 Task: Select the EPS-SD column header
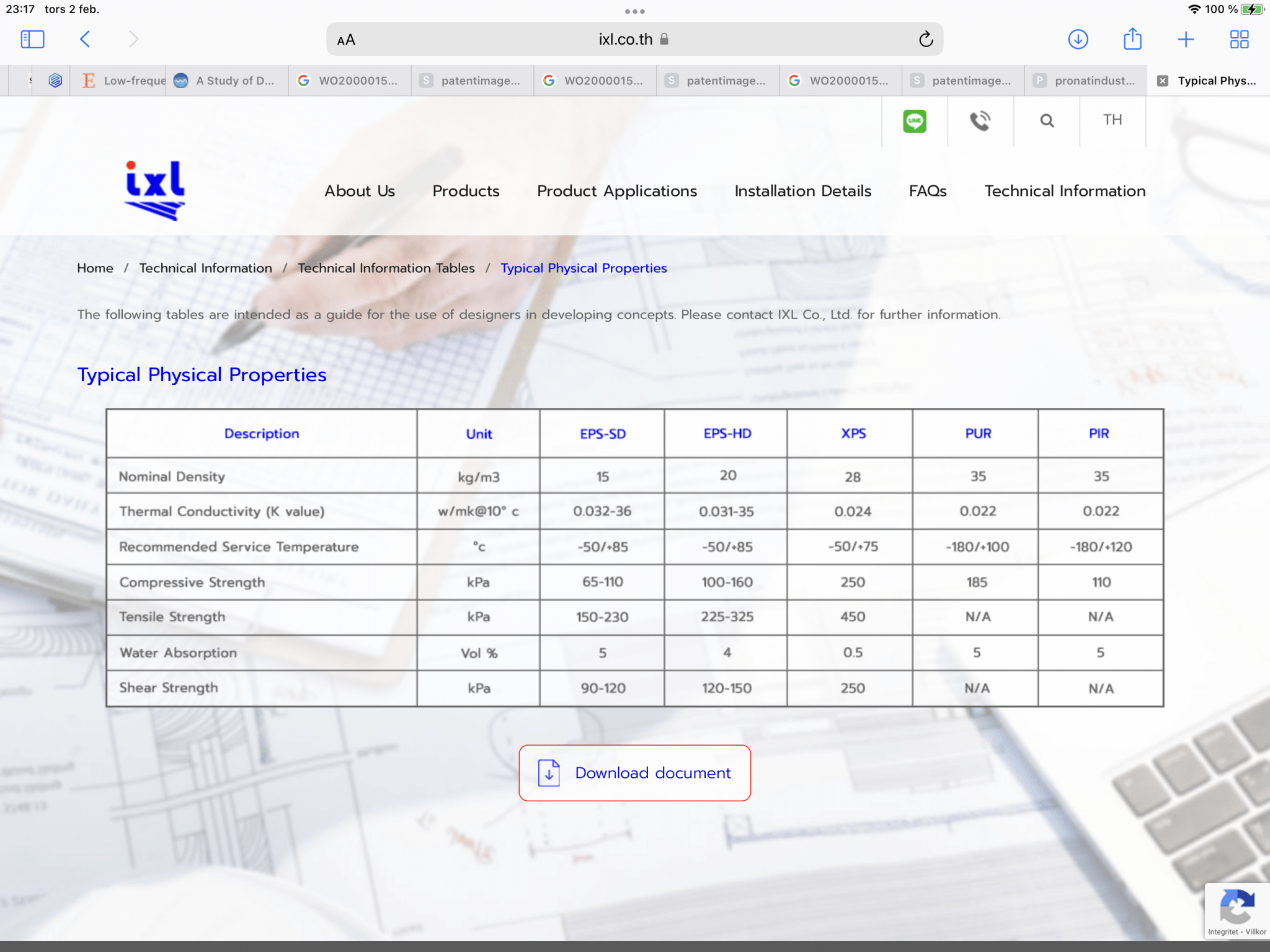point(602,434)
